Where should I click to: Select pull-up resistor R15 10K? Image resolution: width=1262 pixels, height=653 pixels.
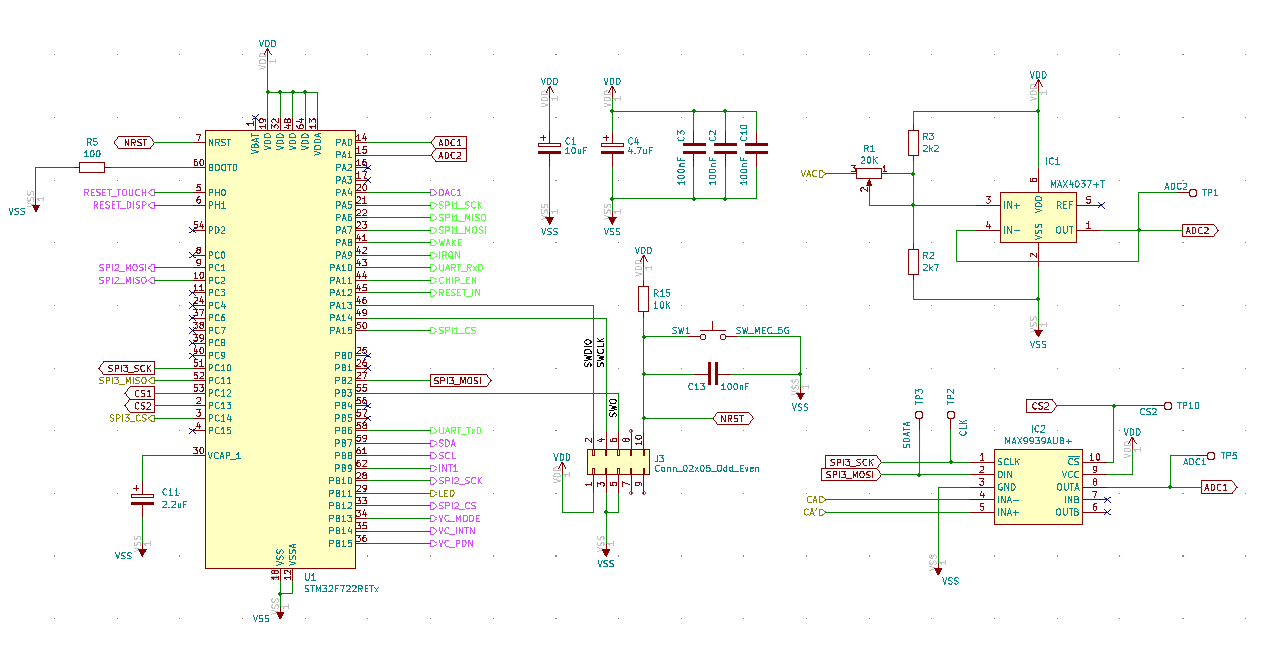click(643, 299)
